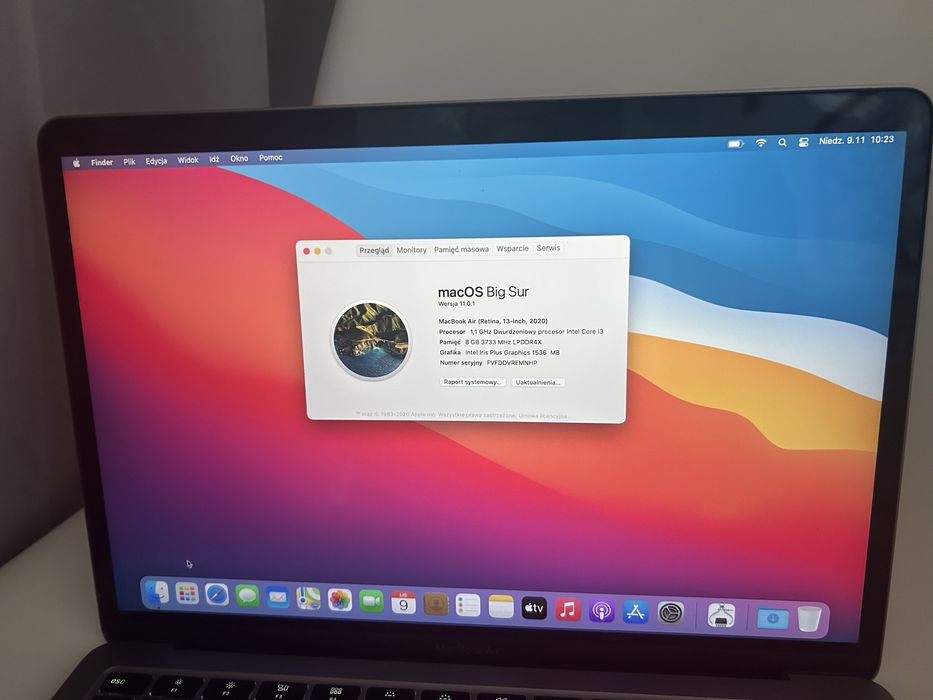Image resolution: width=933 pixels, height=700 pixels.
Task: Switch to the Wsparcie tab
Action: pos(512,248)
